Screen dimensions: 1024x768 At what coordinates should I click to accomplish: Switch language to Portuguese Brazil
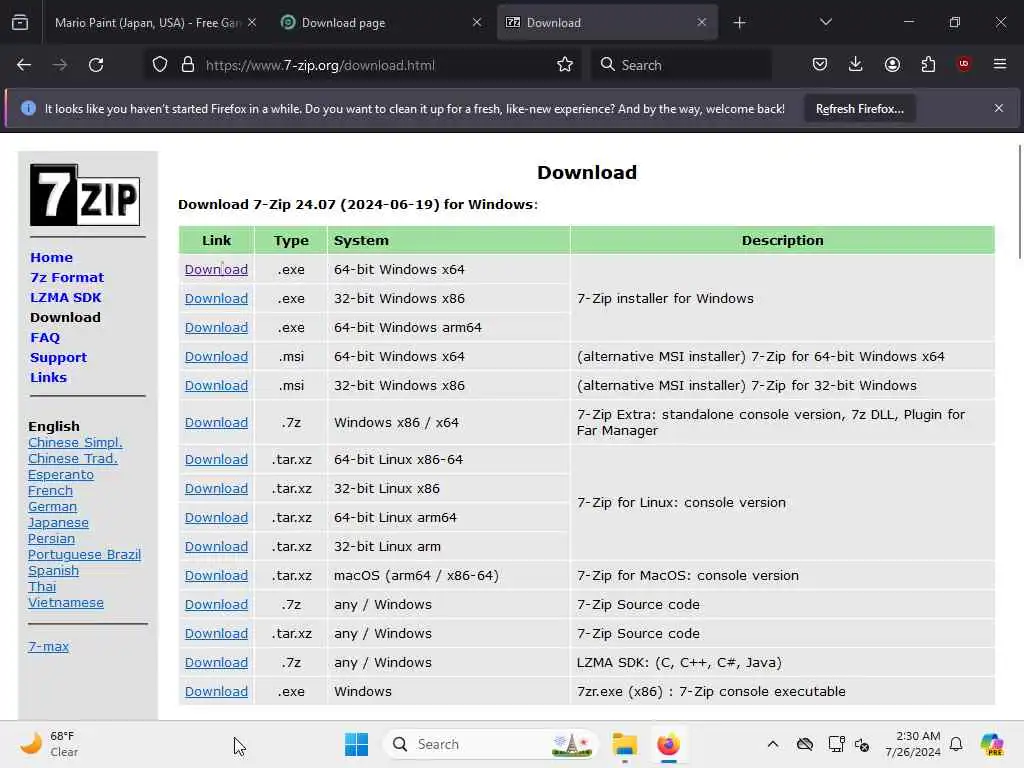pos(84,554)
